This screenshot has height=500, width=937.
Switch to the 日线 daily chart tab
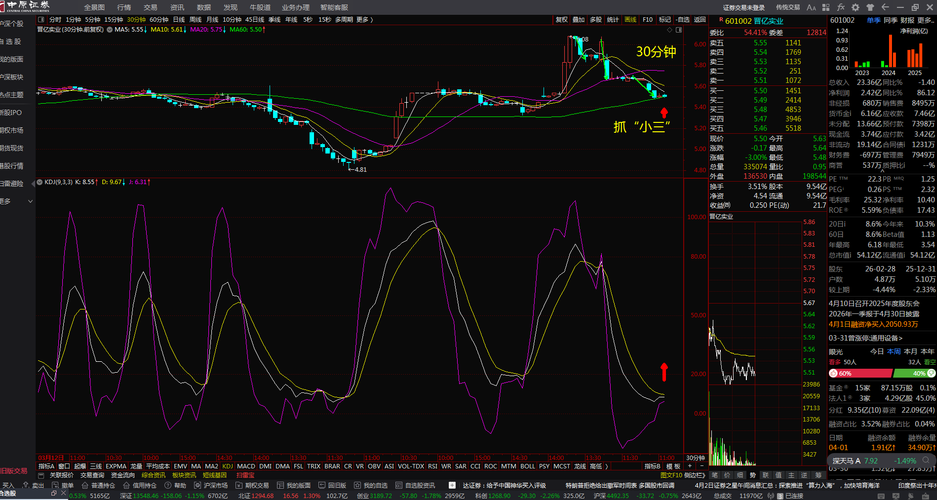click(x=178, y=19)
